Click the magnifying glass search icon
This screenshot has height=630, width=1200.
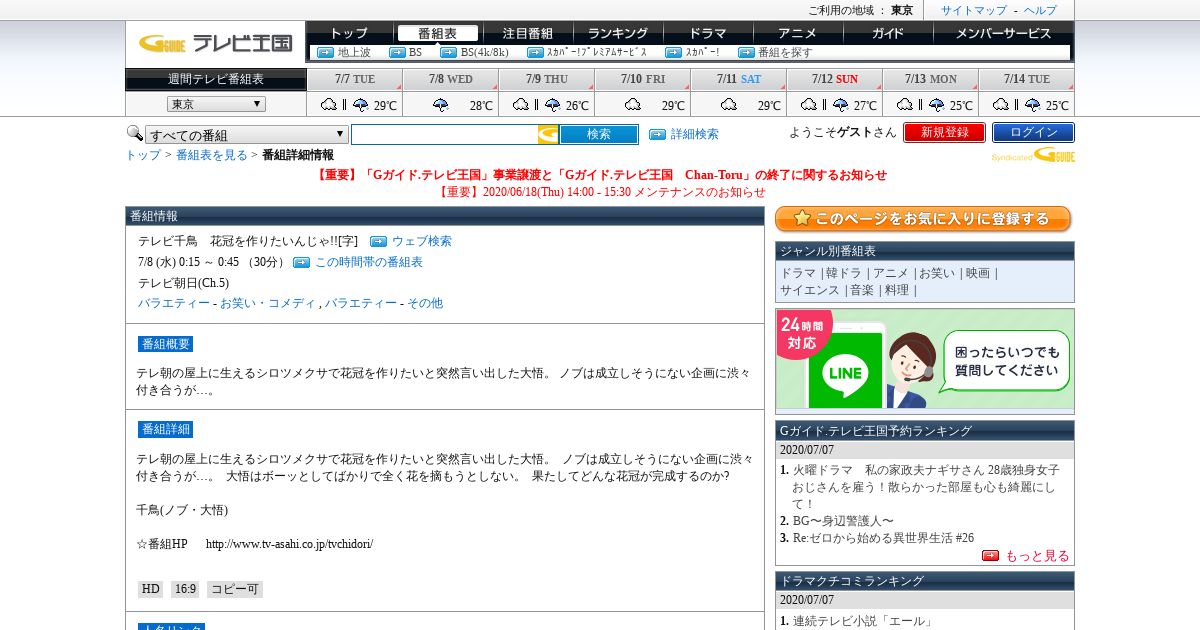coord(134,133)
